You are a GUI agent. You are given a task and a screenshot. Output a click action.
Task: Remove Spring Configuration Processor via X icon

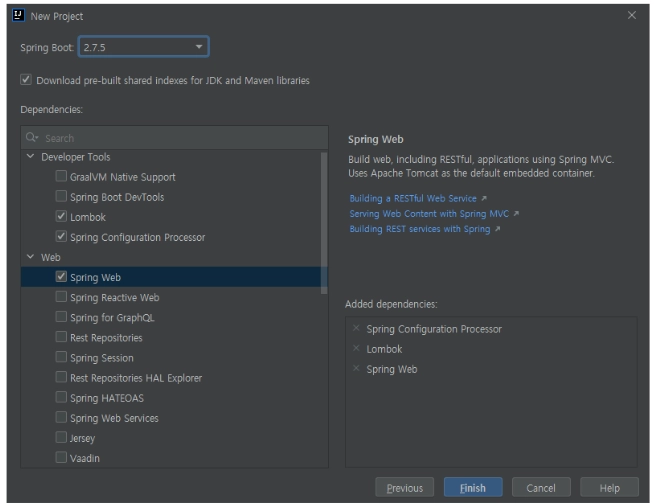pos(356,328)
